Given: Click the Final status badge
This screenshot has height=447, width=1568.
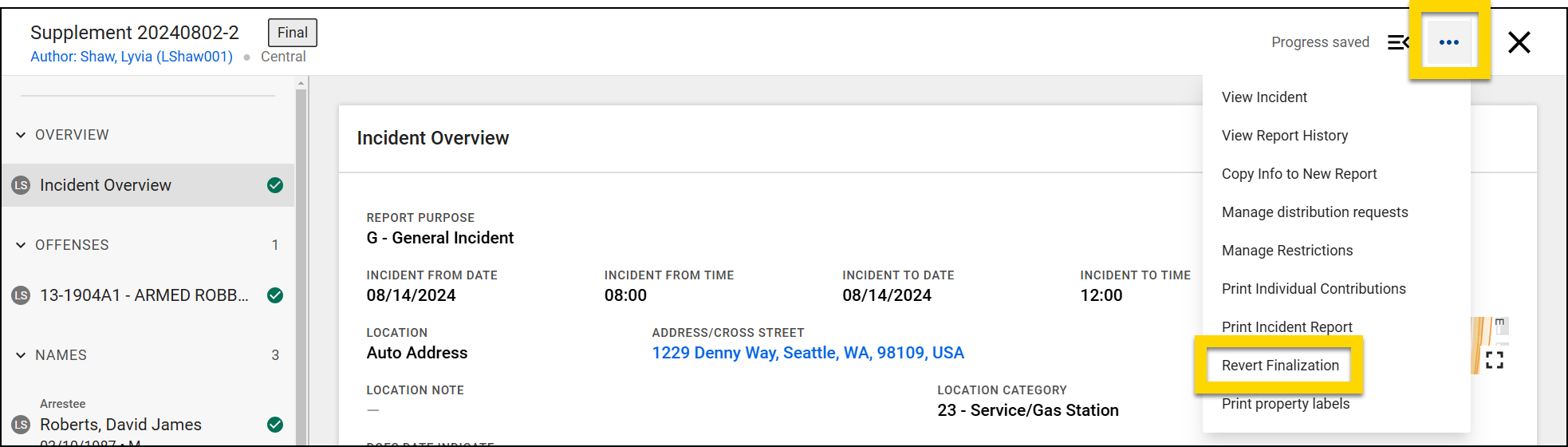Looking at the screenshot, I should pos(292,33).
